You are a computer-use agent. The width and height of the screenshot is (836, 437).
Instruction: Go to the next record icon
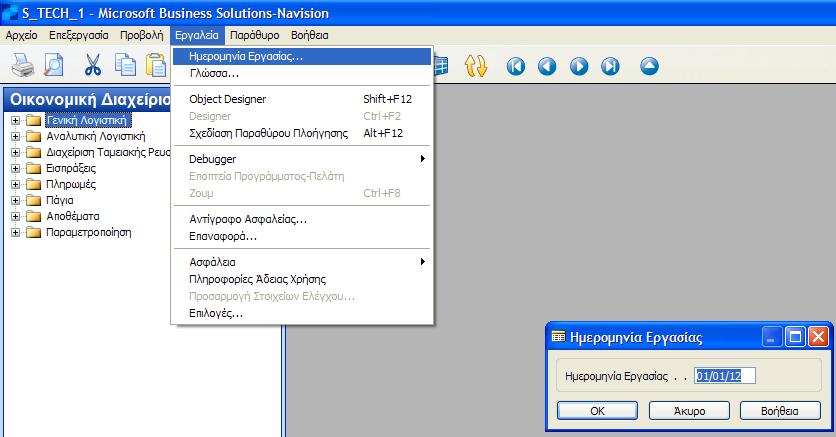[579, 67]
